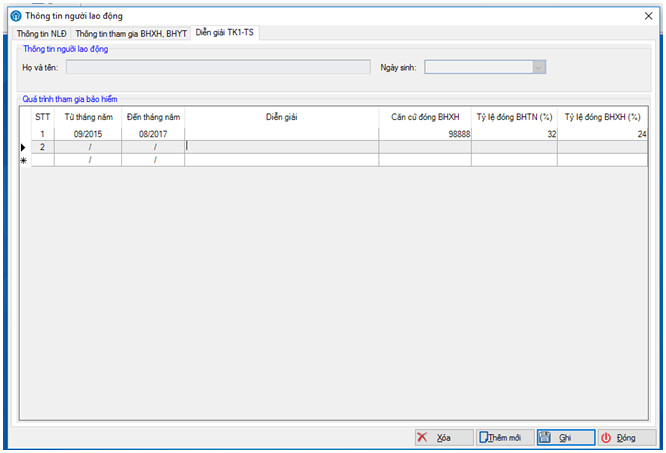Click the Đóng button

pos(627,437)
